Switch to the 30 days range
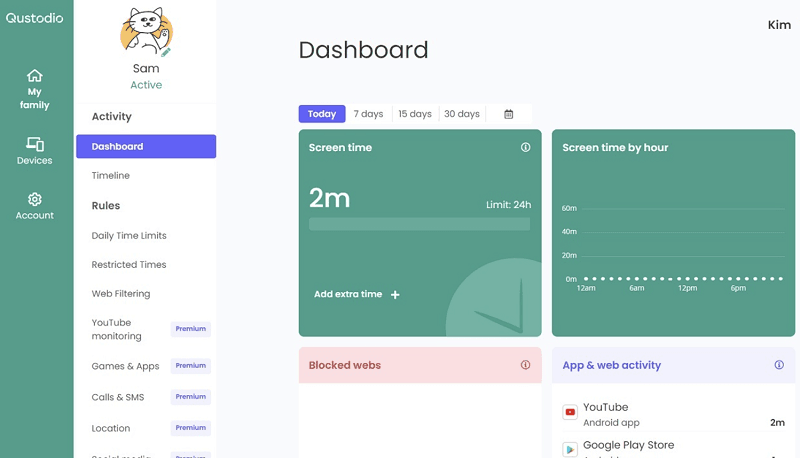The width and height of the screenshot is (800, 458). (x=462, y=114)
